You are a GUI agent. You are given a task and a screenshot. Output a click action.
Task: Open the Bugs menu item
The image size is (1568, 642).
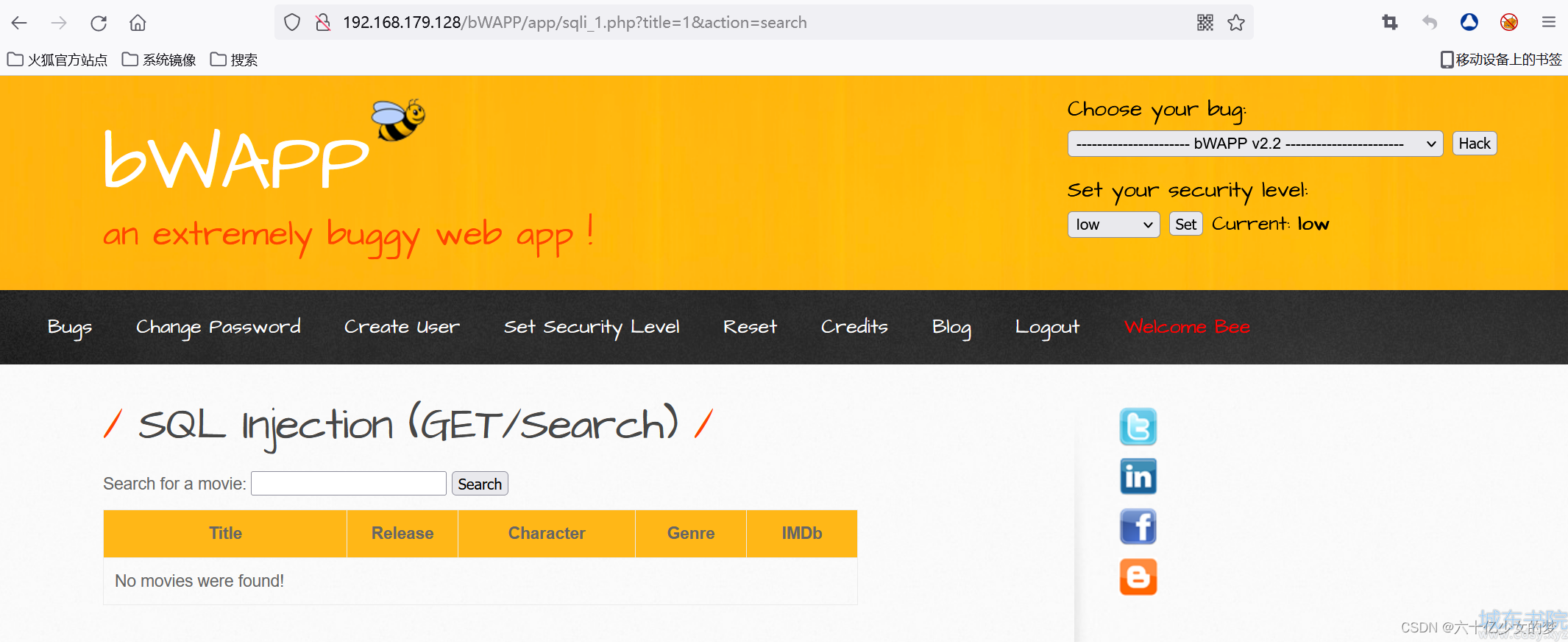click(x=70, y=327)
